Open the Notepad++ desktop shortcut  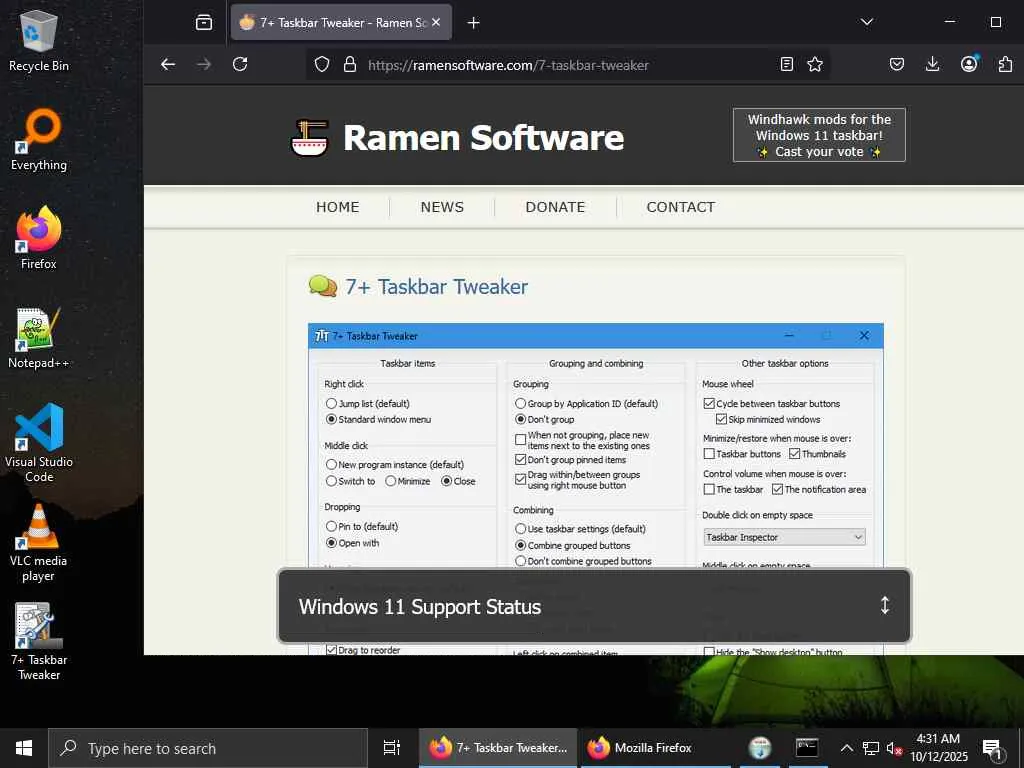pos(39,338)
